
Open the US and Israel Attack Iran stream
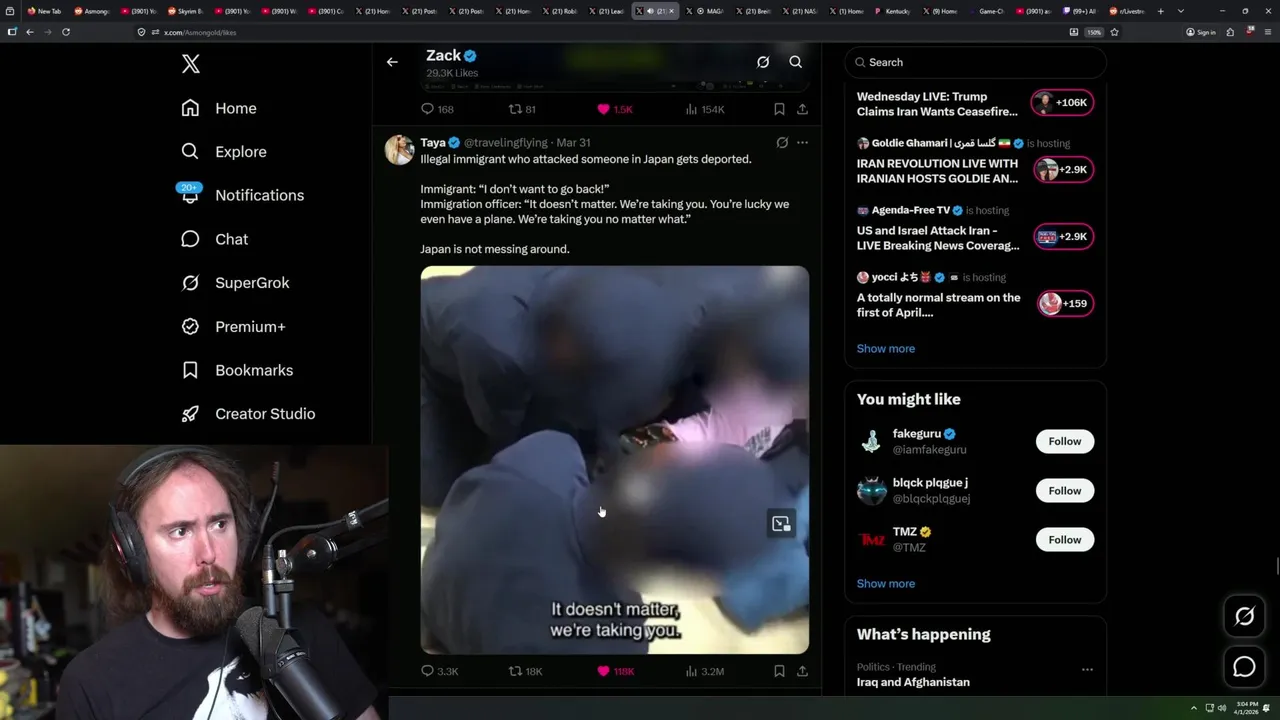coord(938,238)
